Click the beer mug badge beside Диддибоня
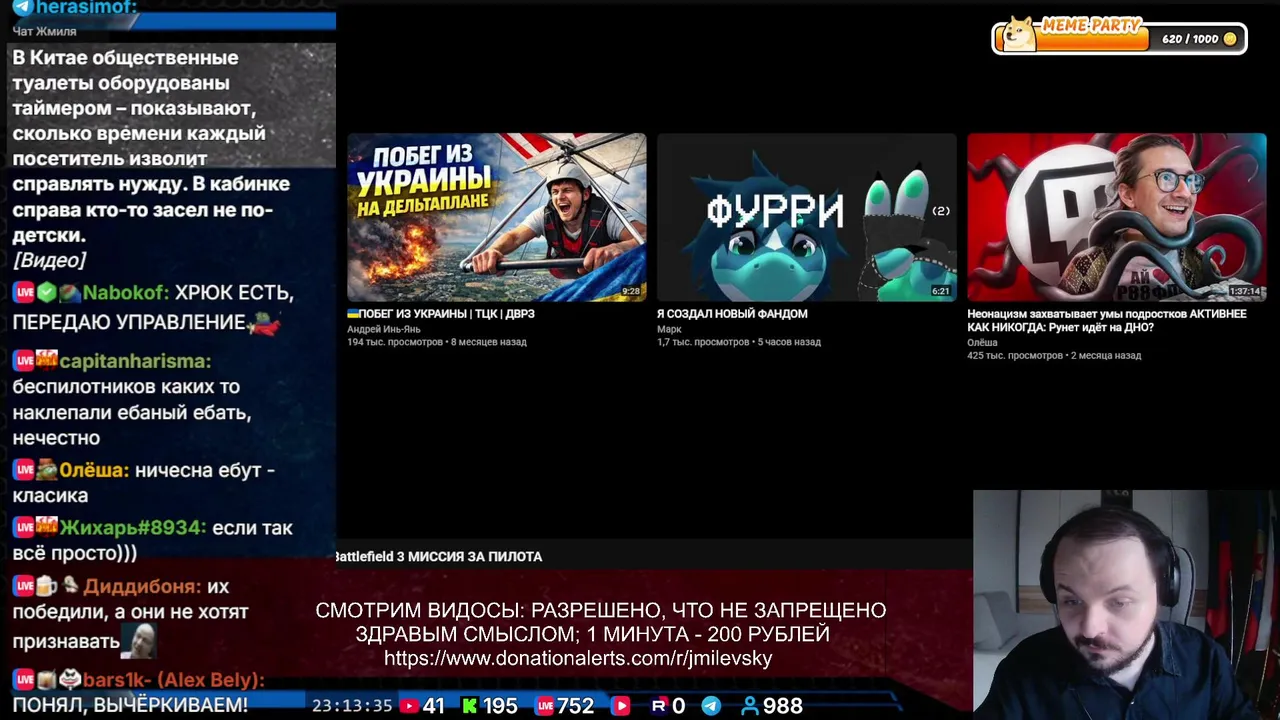This screenshot has width=1280, height=720. point(46,586)
